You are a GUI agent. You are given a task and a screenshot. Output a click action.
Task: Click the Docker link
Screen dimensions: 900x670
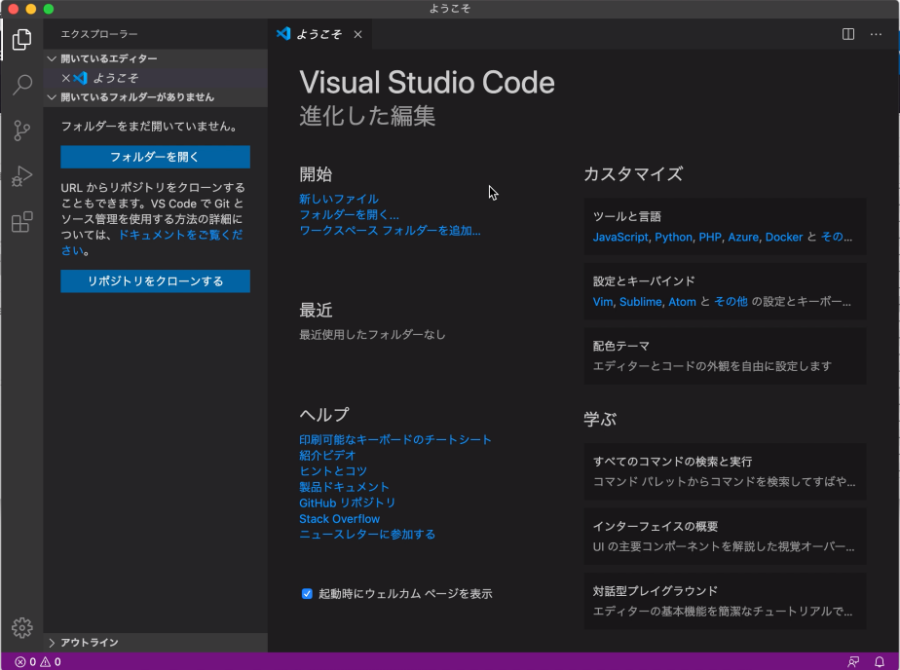(783, 237)
